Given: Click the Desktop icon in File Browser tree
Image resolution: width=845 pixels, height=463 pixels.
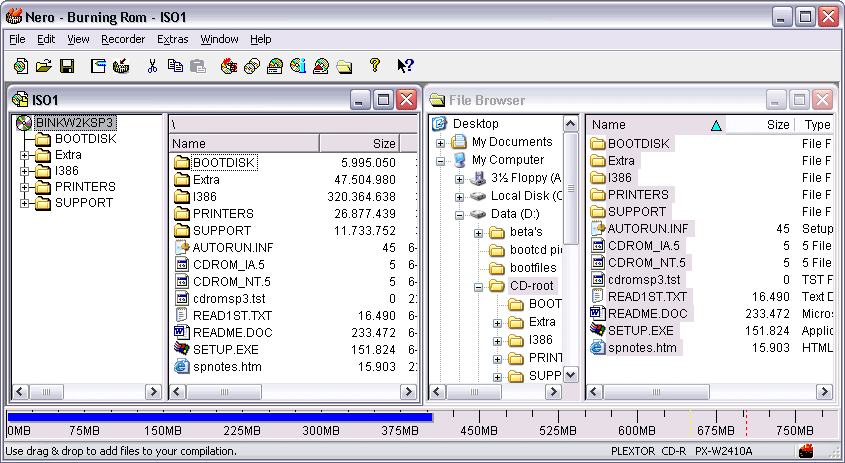Looking at the screenshot, I should [x=440, y=123].
